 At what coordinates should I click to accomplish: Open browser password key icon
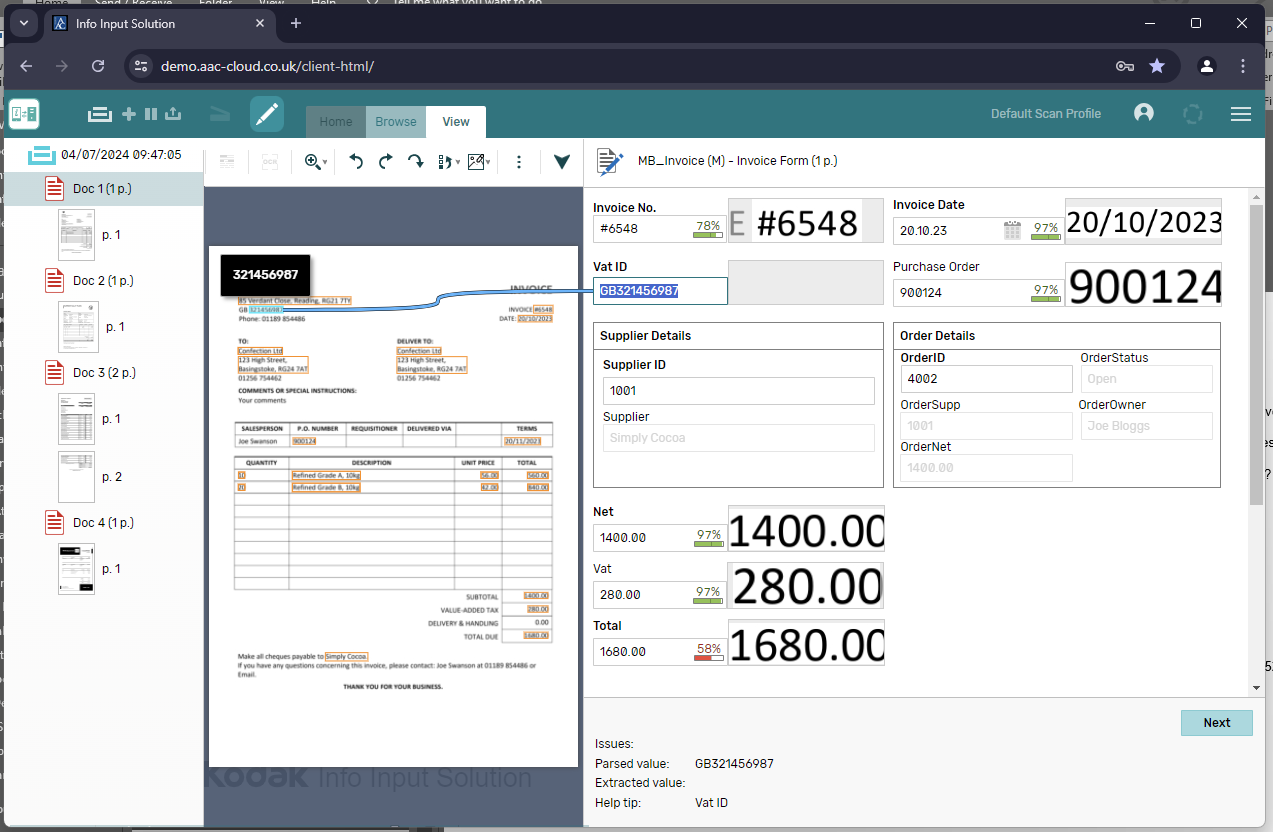click(1124, 66)
